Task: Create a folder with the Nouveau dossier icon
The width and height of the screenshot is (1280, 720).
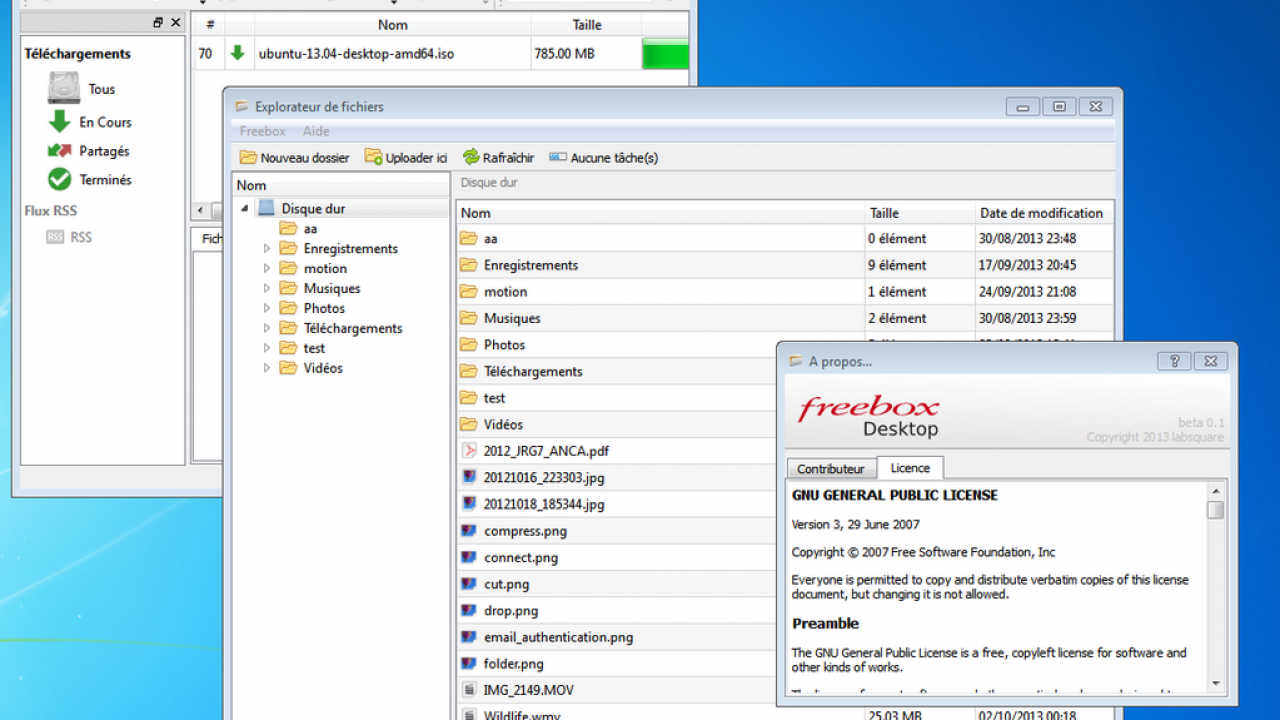Action: coord(247,157)
